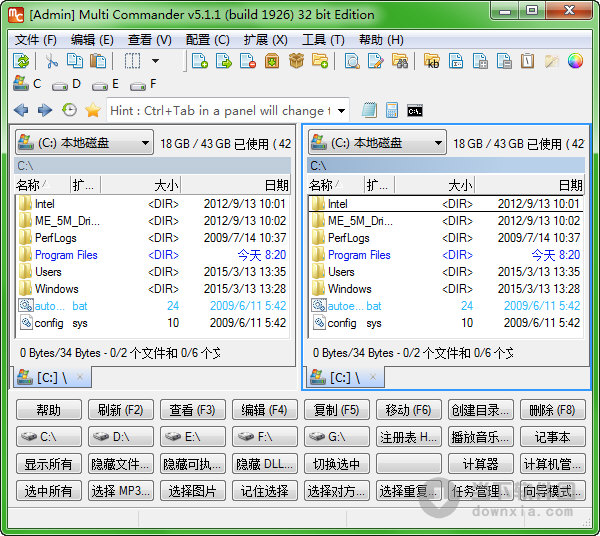
Task: Click the copy icon next to scissors
Action: (75, 61)
